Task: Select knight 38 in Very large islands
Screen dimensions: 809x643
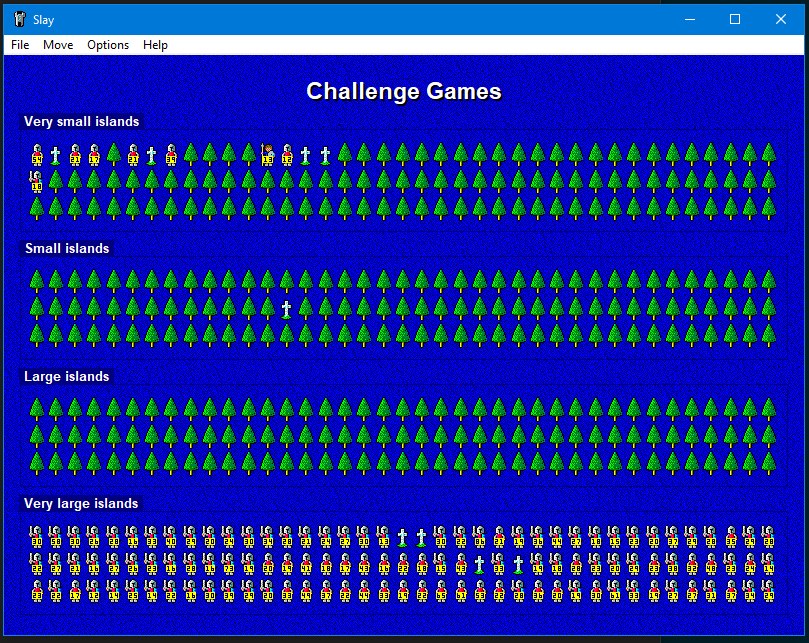Action: 672,564
